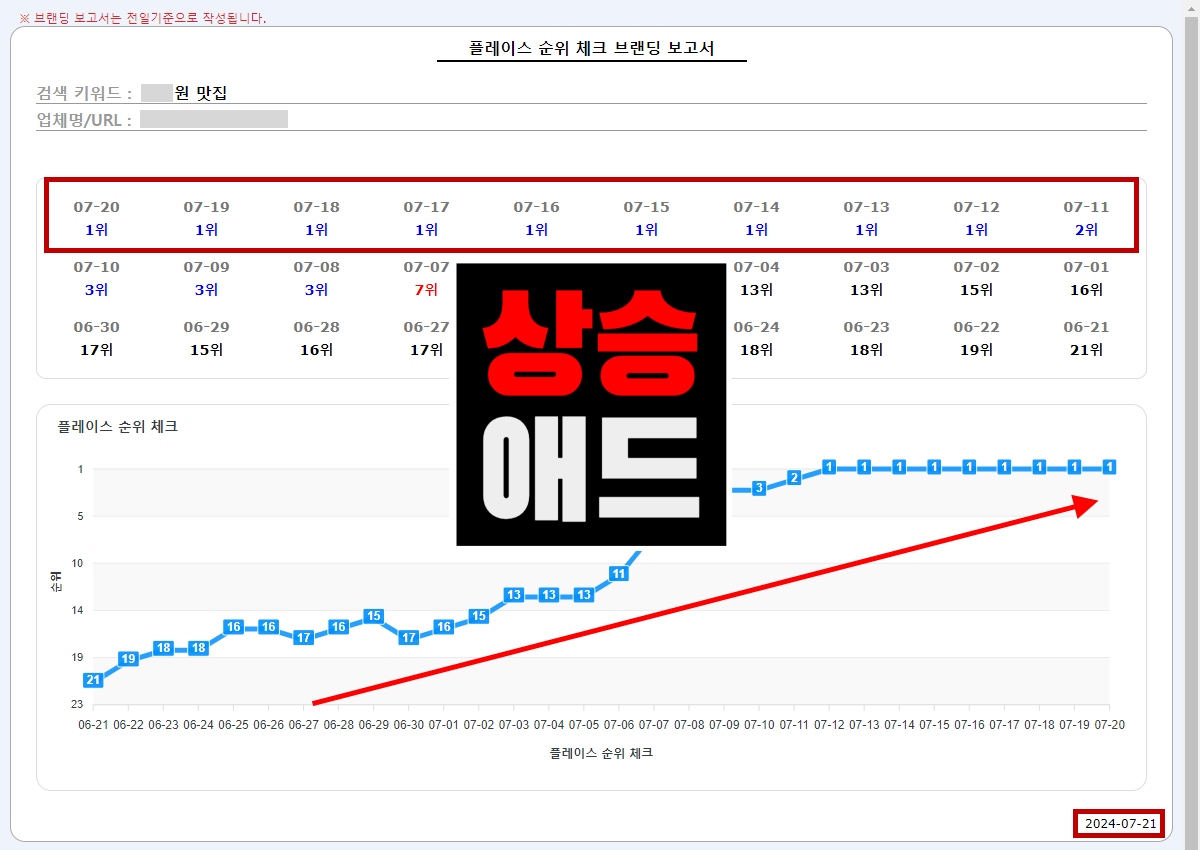Click the chart data point above 06-29 labeled 15
Image resolution: width=1200 pixels, height=850 pixels.
374,616
